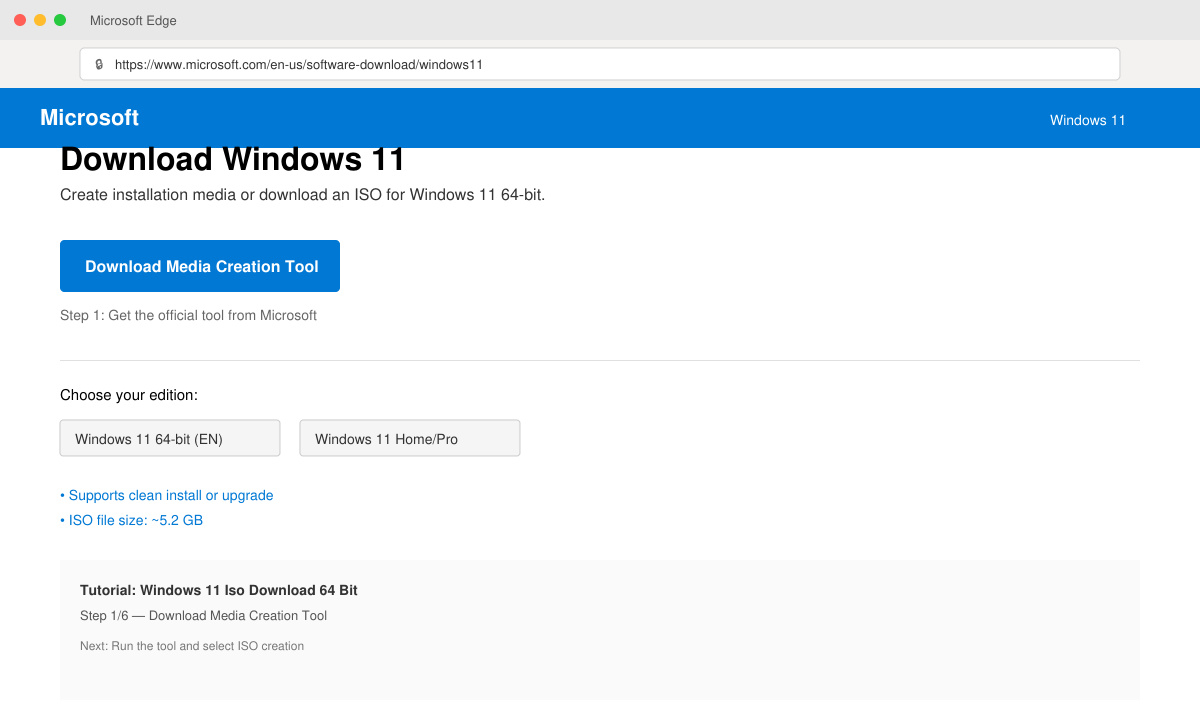Click Supports clean install or upgrade link

166,495
